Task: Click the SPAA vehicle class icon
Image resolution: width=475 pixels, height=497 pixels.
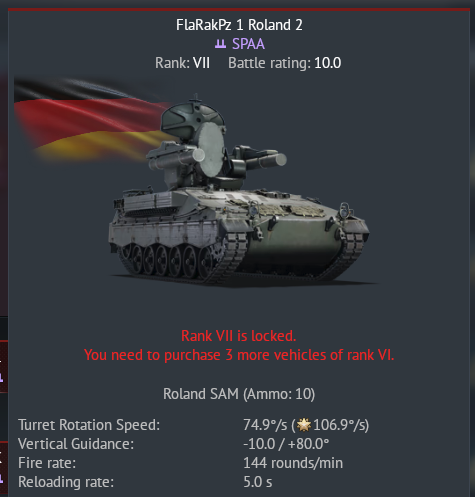Action: pos(220,44)
